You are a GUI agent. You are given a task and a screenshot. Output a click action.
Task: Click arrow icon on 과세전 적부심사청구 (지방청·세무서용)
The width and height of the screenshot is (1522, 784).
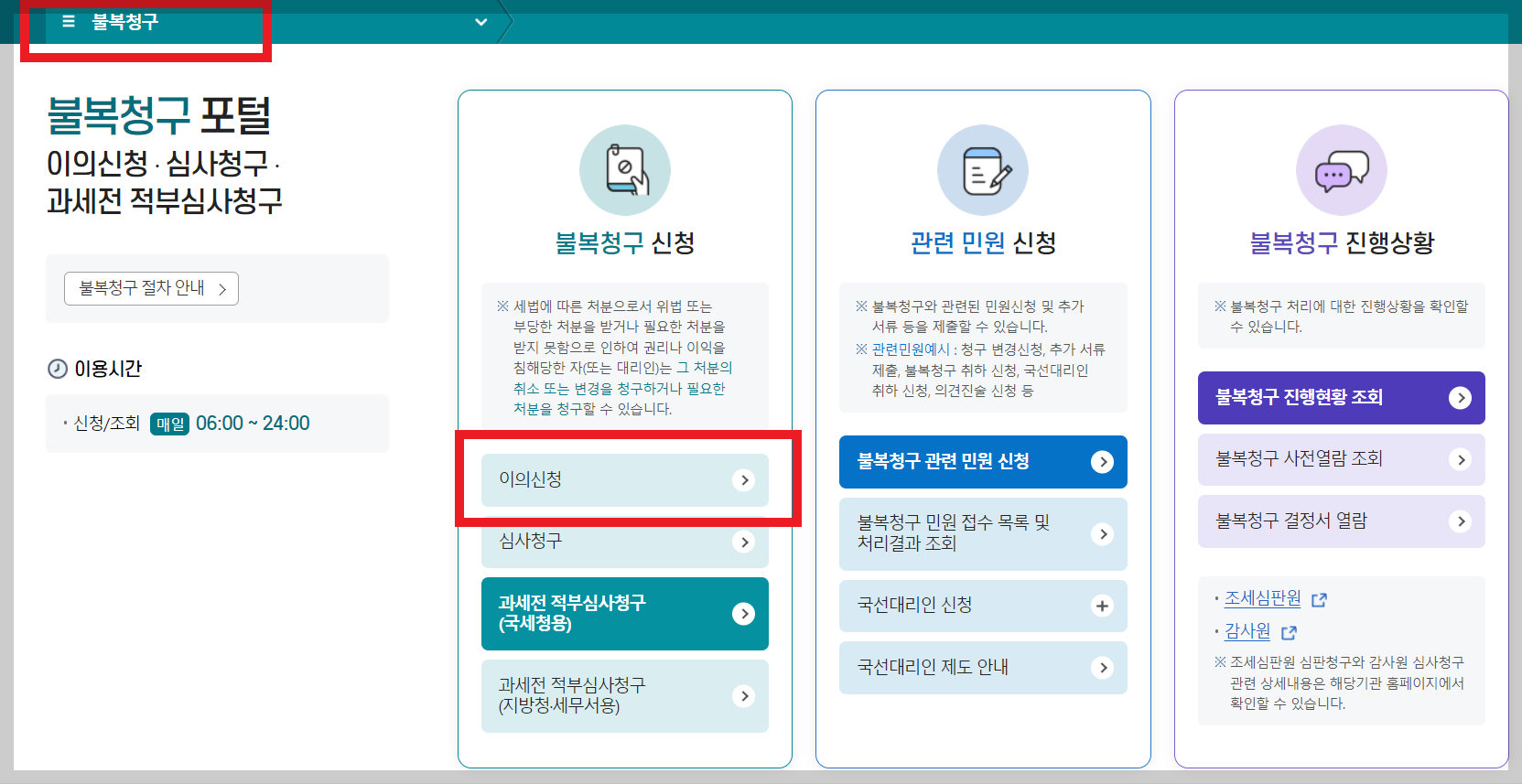744,696
